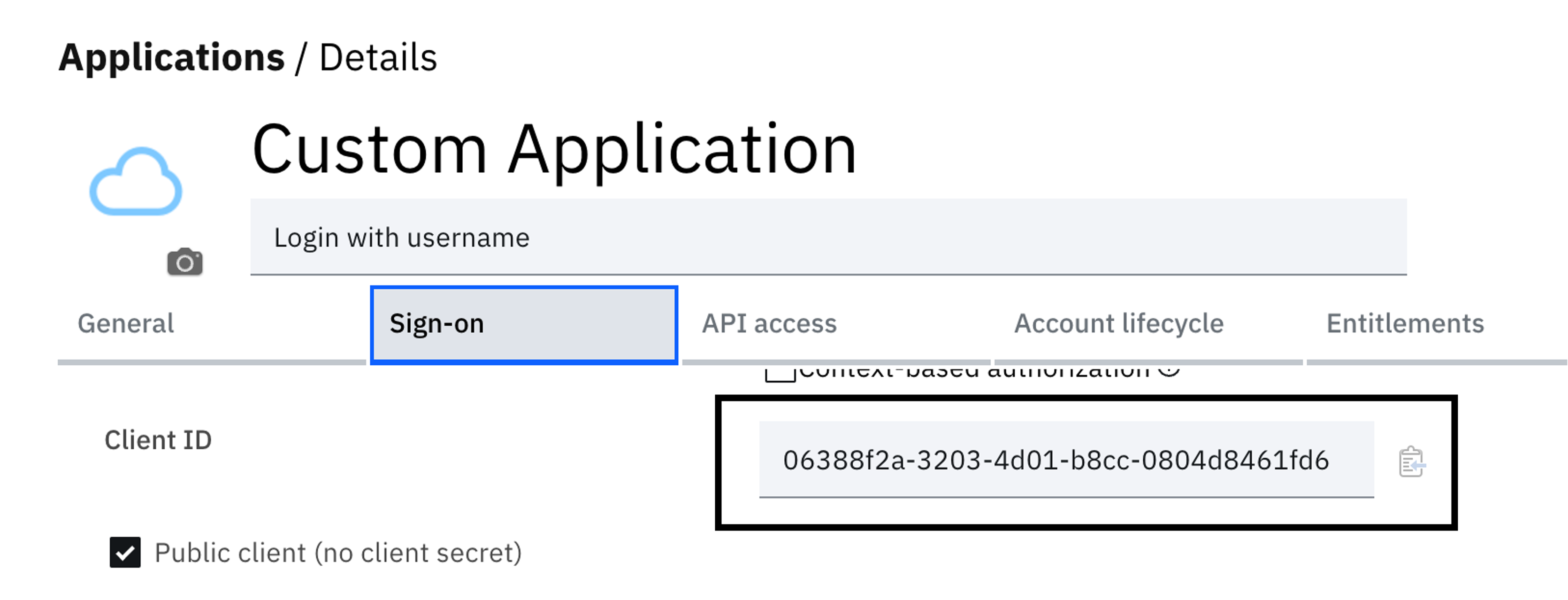The image size is (1568, 600).
Task: Click the Public client (no client secret) label
Action: click(x=338, y=553)
